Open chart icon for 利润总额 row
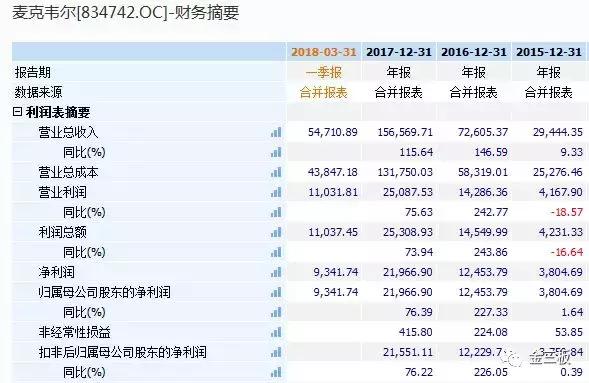The width and height of the screenshot is (589, 383). pos(276,232)
